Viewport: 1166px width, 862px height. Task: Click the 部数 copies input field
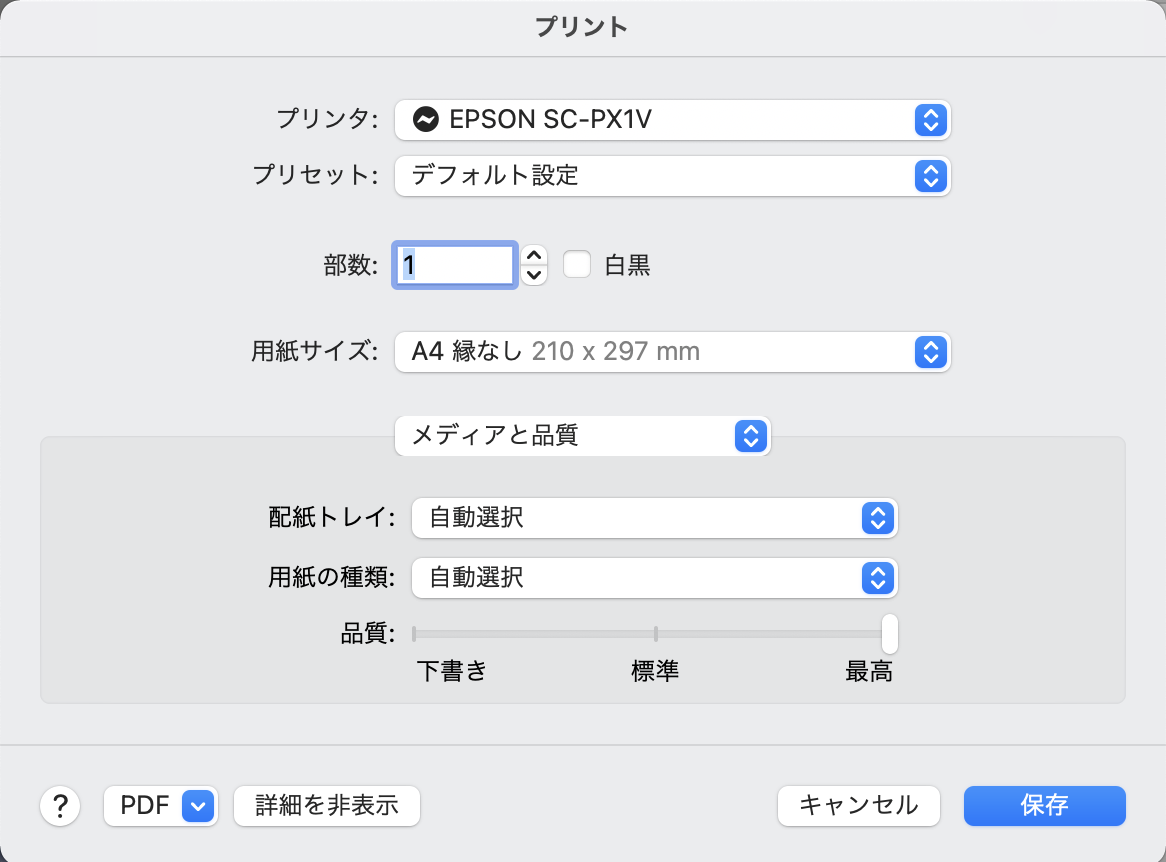(x=455, y=264)
